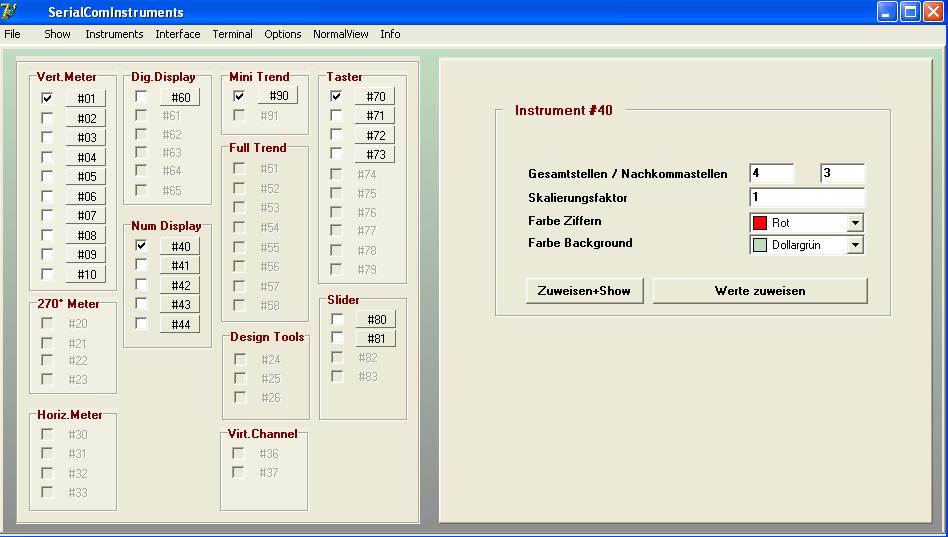
Task: Open the Rot color combo box
Action: coord(806,223)
